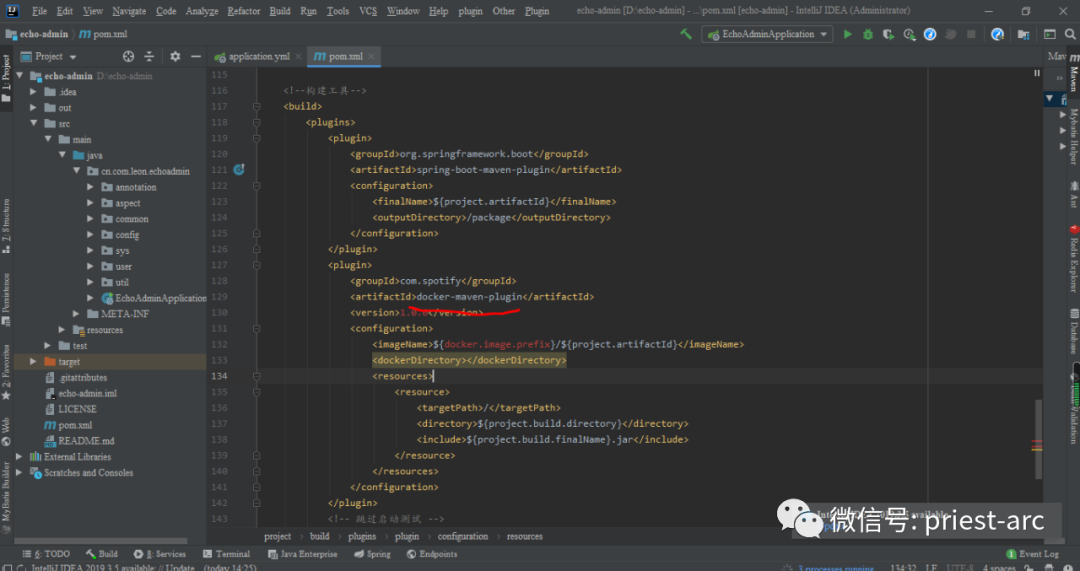Collapse the echo-admin root project node
Image resolution: width=1080 pixels, height=571 pixels.
point(19,76)
